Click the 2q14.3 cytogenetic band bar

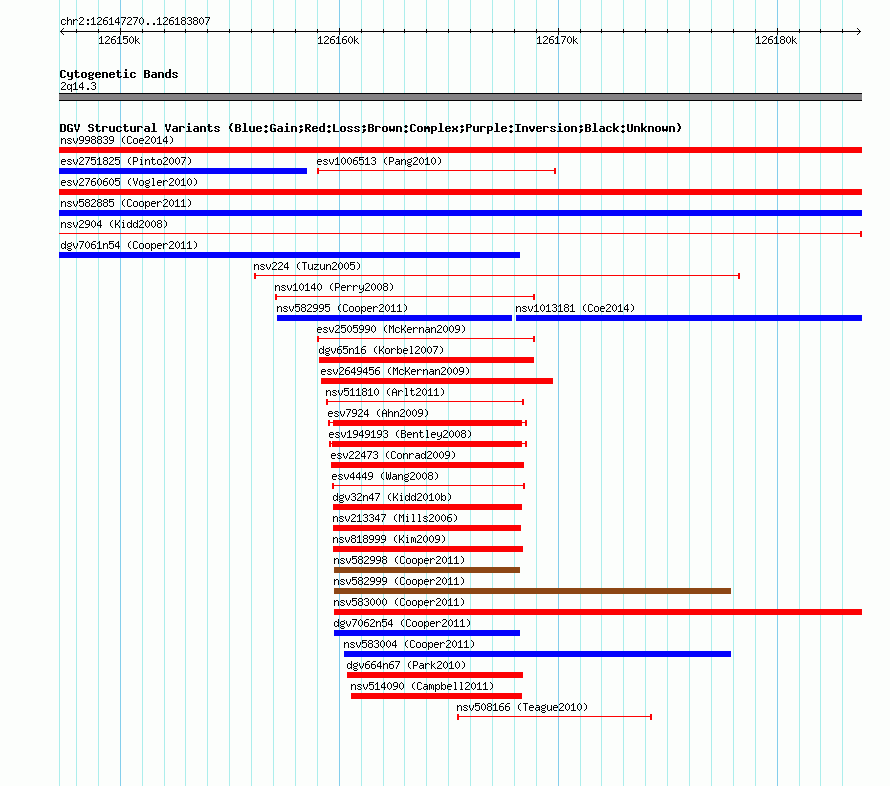click(460, 97)
